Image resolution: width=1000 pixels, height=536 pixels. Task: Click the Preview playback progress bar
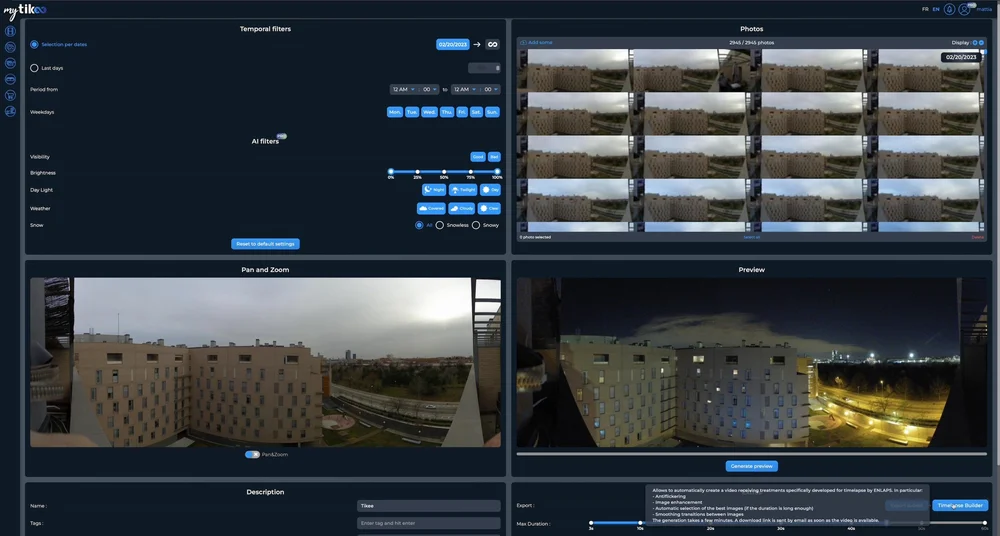751,454
